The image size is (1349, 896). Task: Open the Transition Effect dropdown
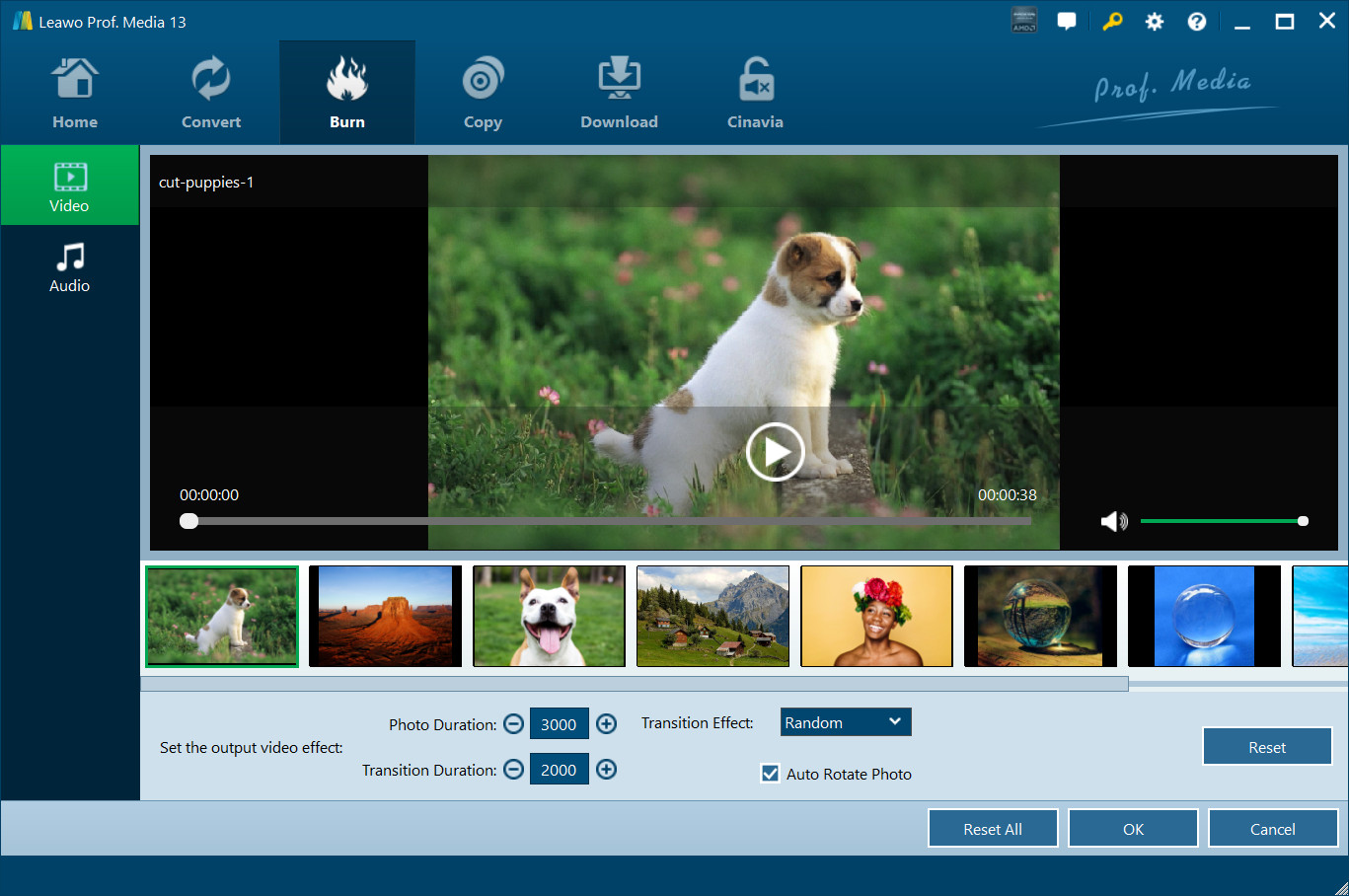[845, 721]
